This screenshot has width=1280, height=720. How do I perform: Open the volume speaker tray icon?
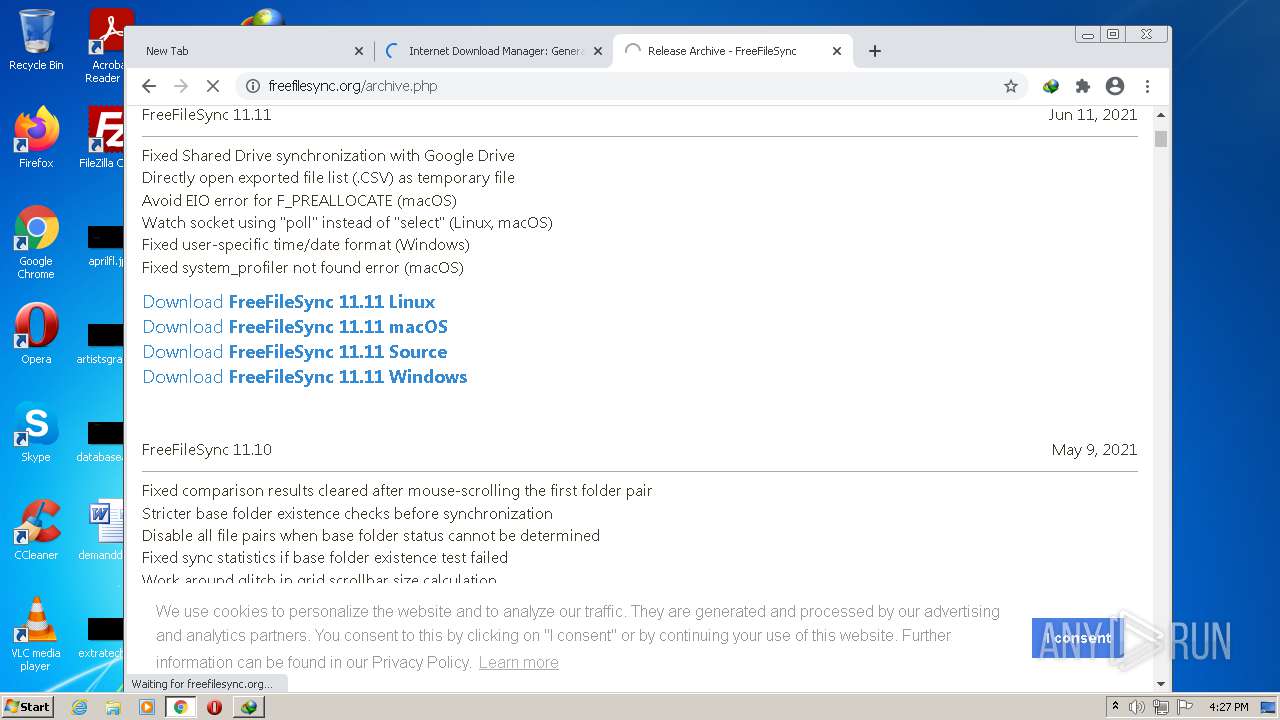coord(1137,707)
